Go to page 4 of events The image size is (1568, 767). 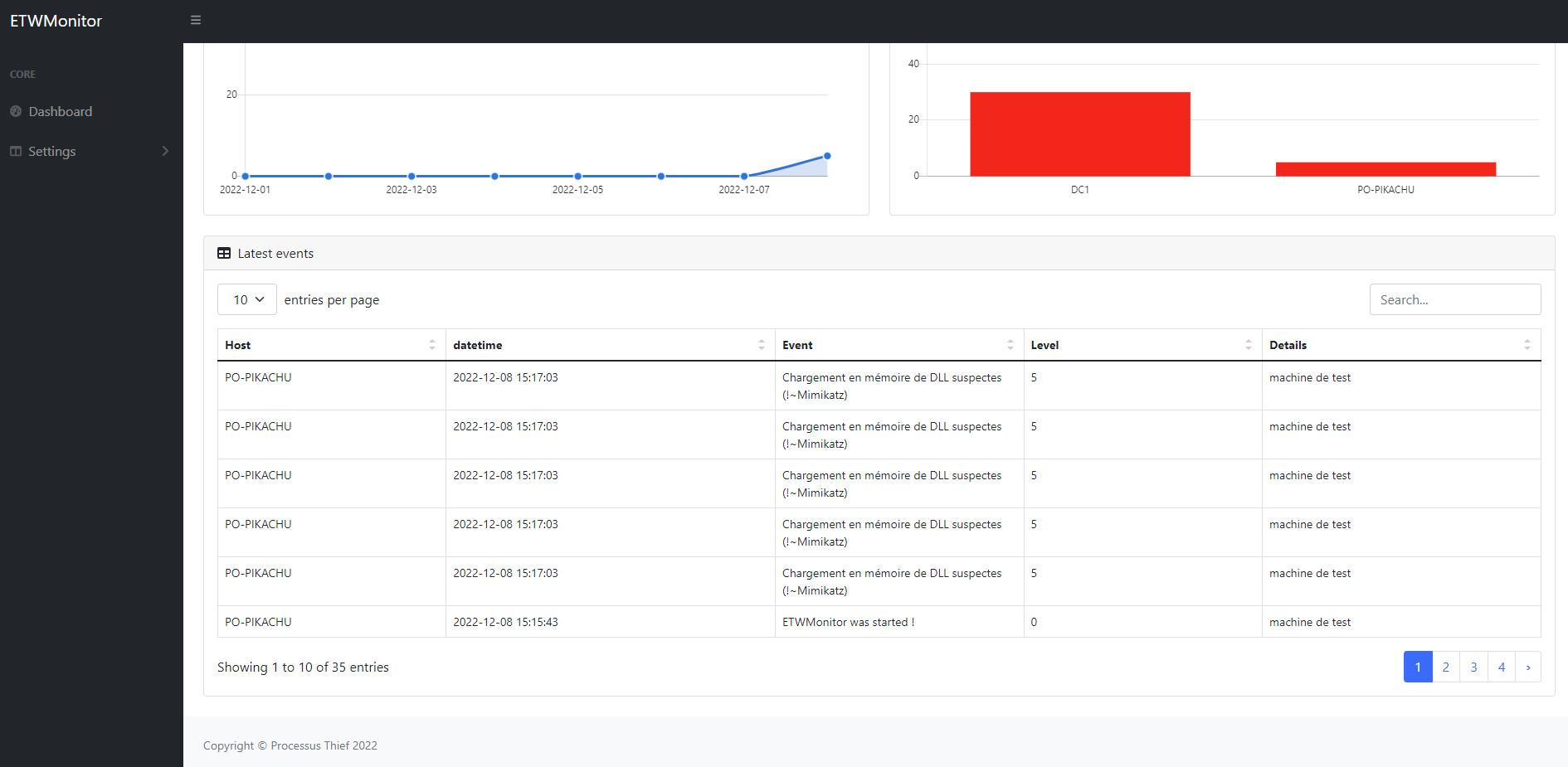1502,667
